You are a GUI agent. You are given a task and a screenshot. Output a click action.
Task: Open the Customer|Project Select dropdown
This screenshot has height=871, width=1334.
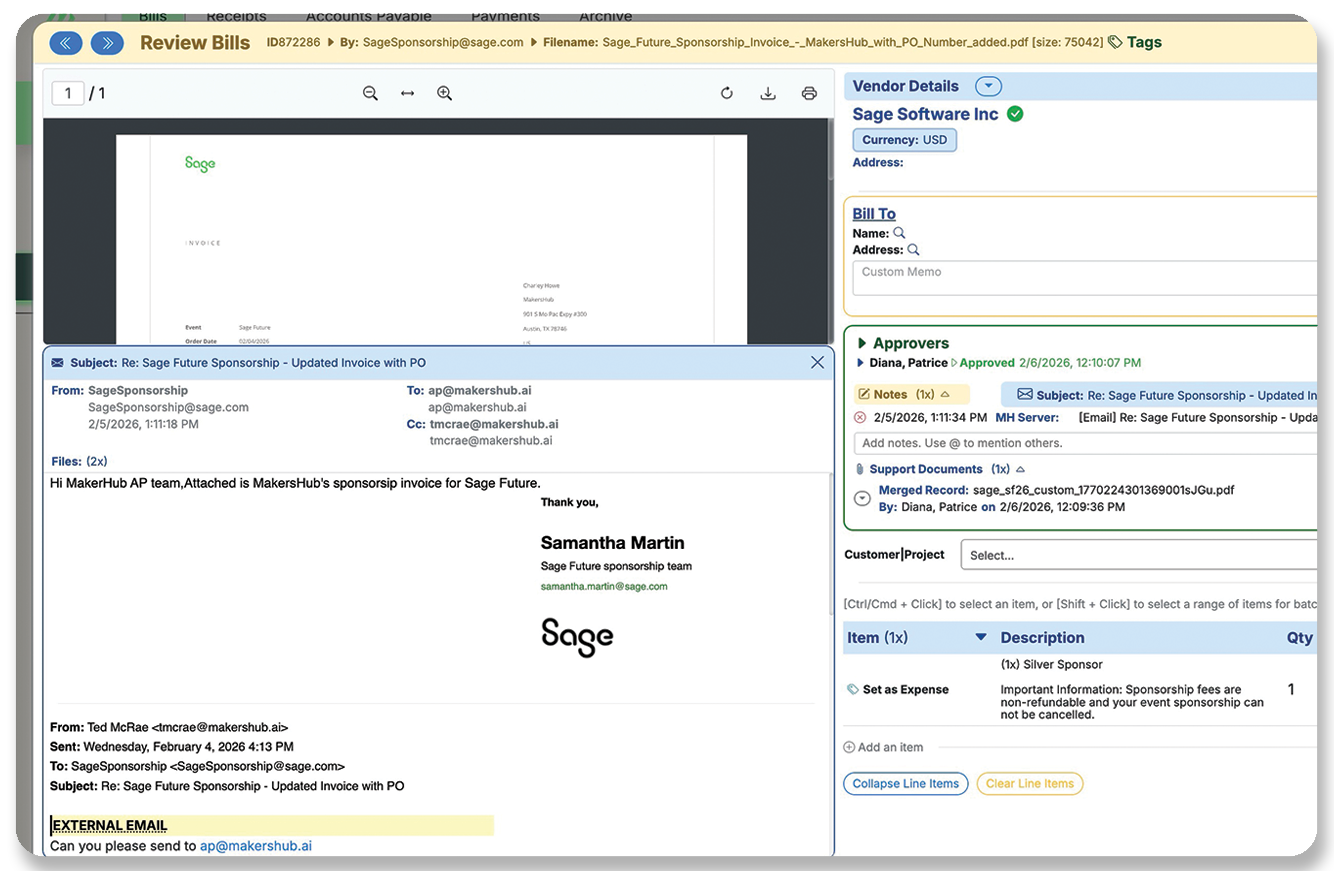(1139, 555)
